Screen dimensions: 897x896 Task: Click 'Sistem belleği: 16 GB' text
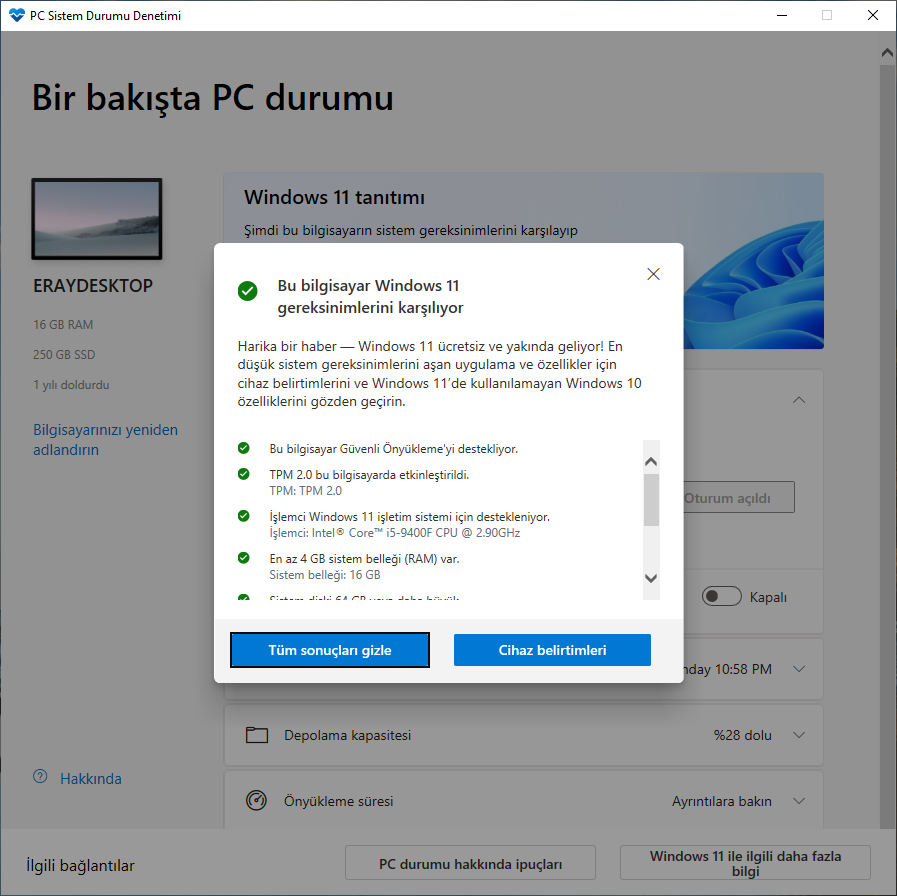(x=325, y=574)
